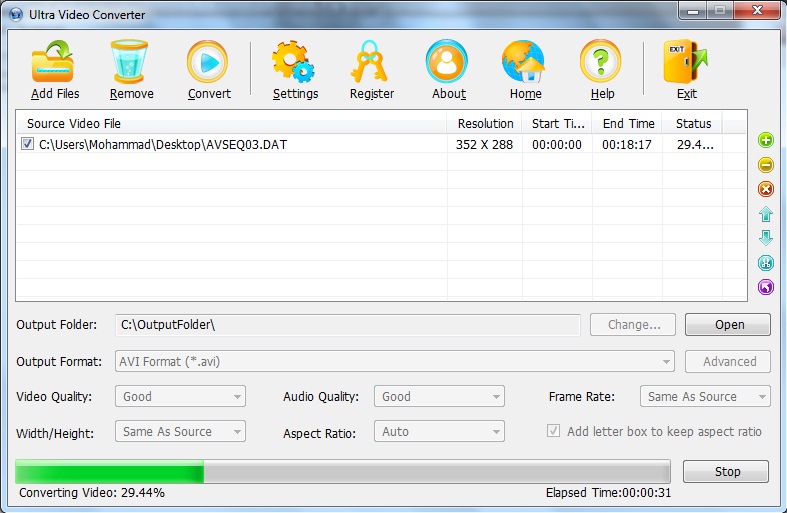Open the Audio Quality dropdown

[x=439, y=396]
